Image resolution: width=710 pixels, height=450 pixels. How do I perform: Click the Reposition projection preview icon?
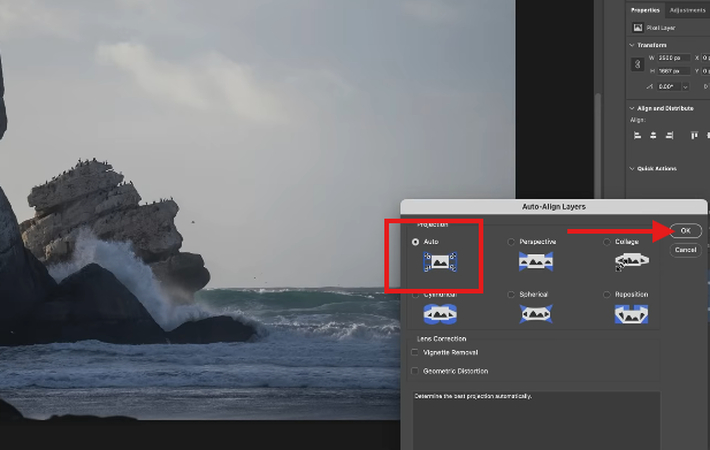pos(630,313)
